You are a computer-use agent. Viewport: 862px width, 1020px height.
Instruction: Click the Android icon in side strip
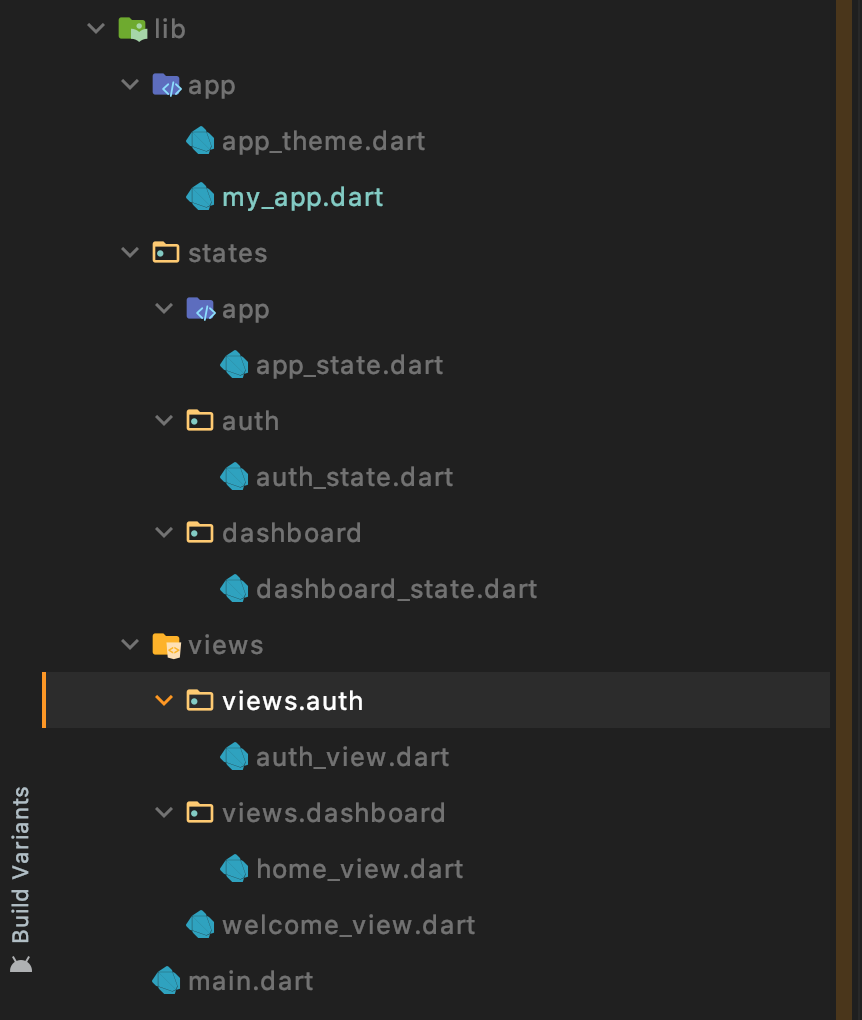tap(20, 964)
